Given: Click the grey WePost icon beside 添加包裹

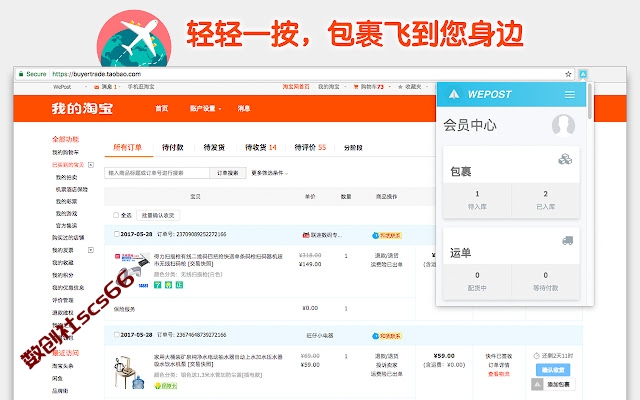Looking at the screenshot, I should point(537,384).
